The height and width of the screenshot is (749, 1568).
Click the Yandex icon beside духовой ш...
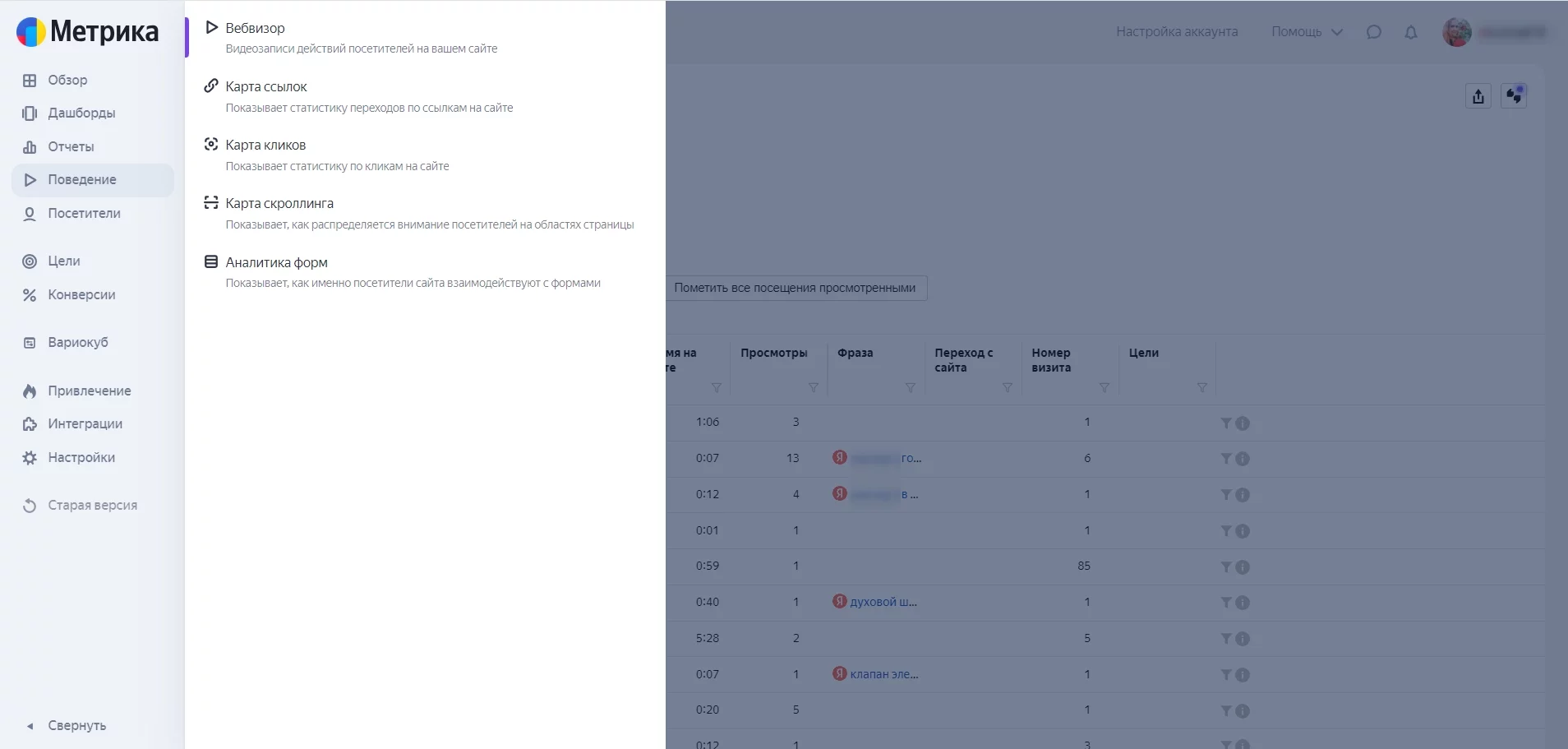[x=839, y=601]
